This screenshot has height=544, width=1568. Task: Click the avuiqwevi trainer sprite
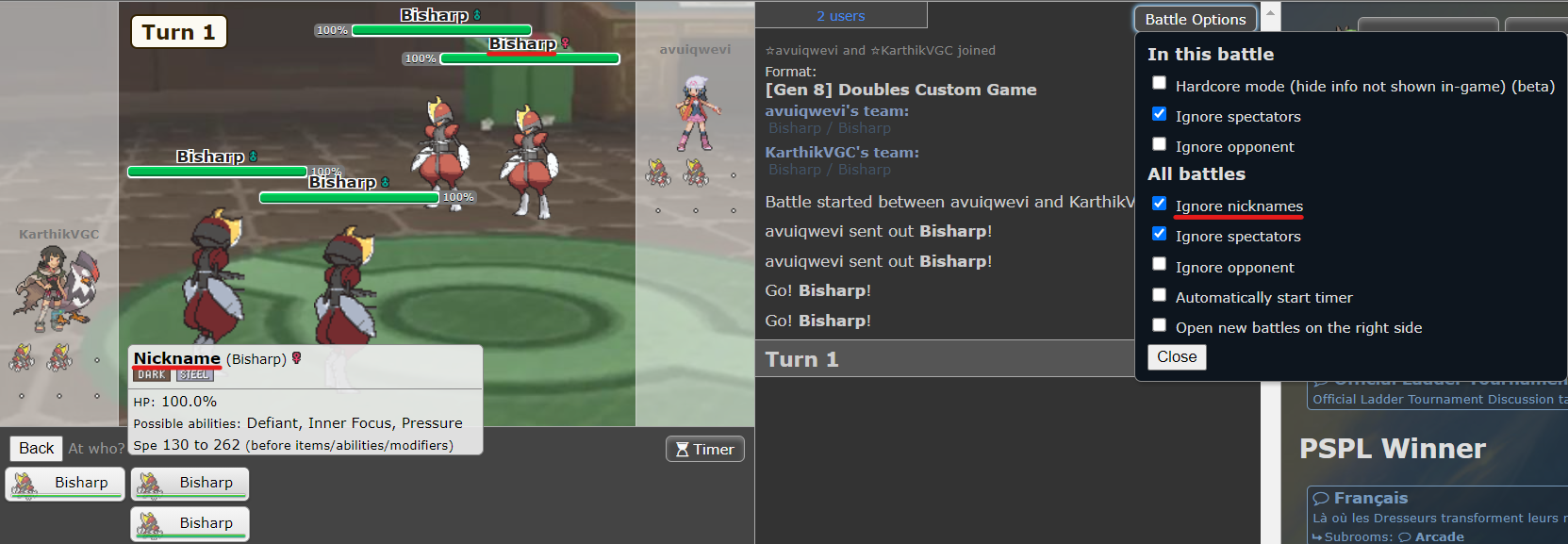(x=697, y=115)
